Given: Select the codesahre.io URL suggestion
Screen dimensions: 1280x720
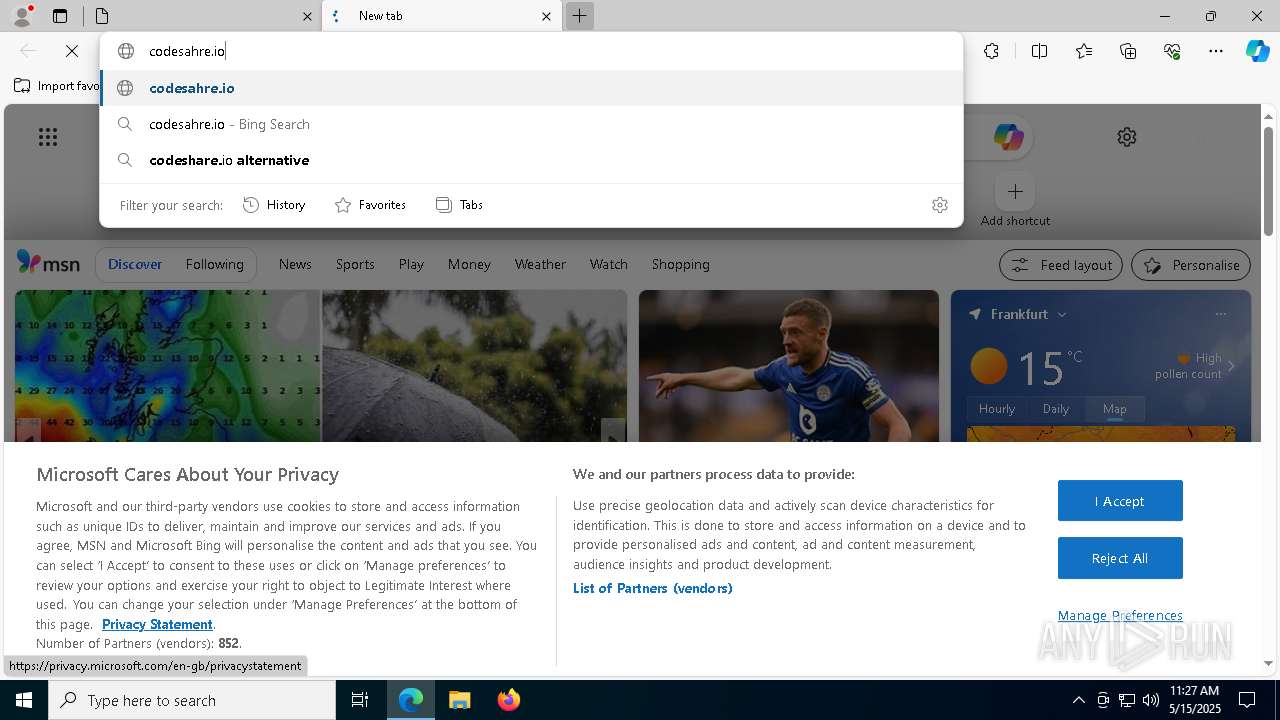Looking at the screenshot, I should (x=531, y=88).
